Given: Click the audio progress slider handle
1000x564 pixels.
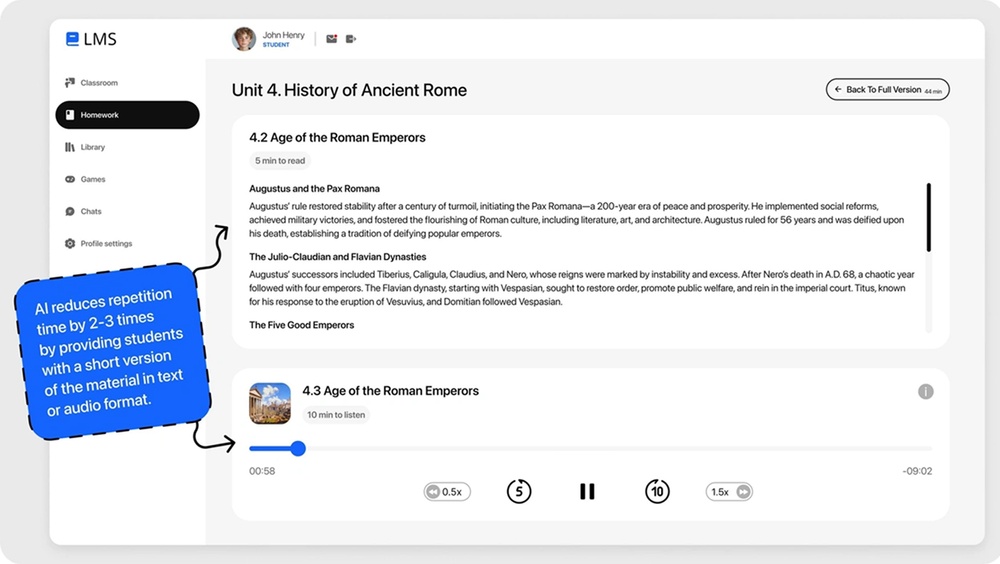Looking at the screenshot, I should tap(297, 448).
